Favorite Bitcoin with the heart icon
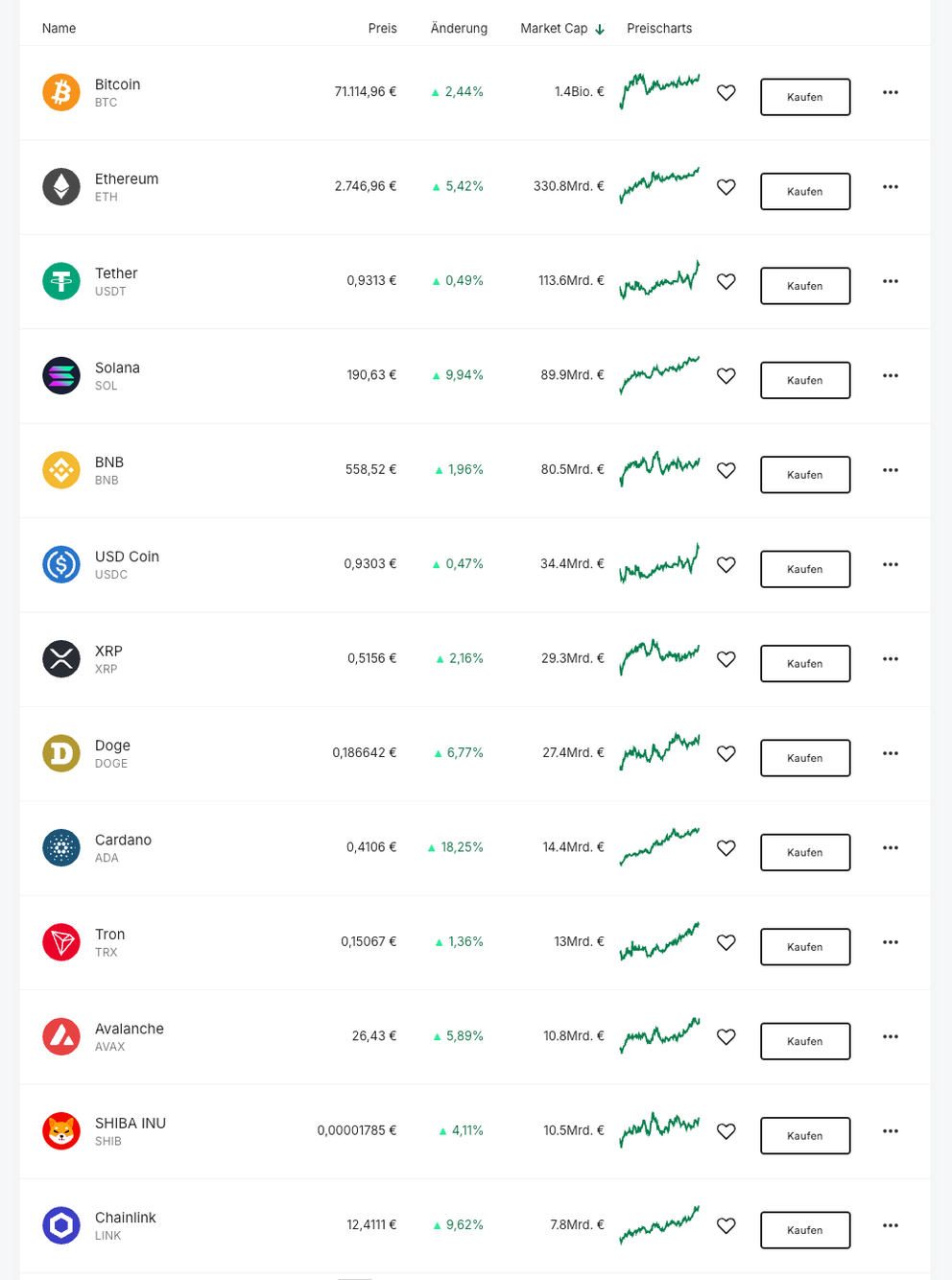The height and width of the screenshot is (1280, 952). [x=726, y=93]
